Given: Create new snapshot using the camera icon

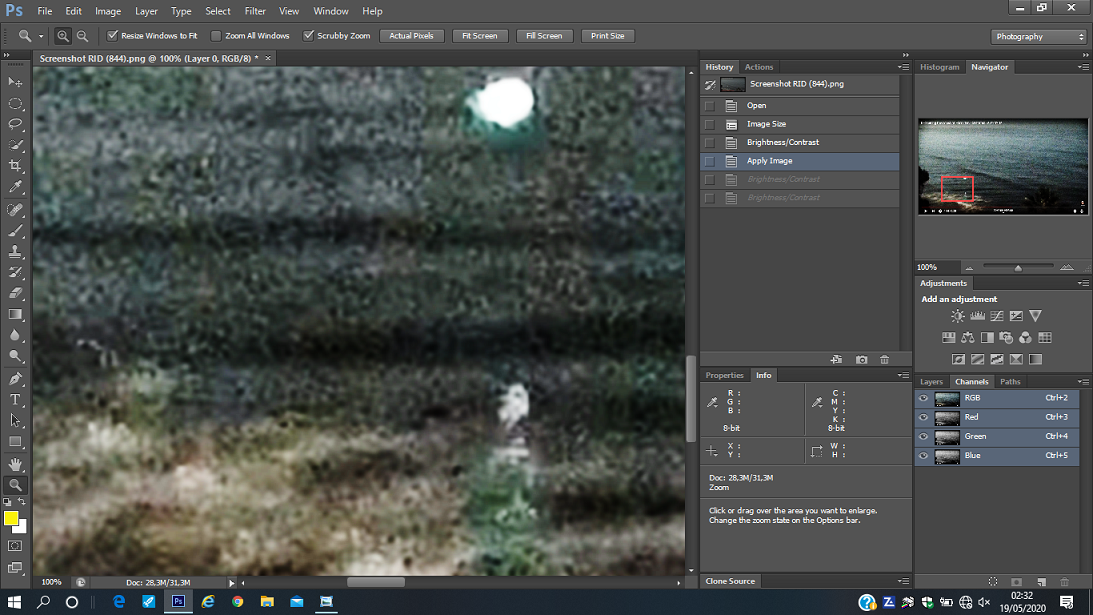Looking at the screenshot, I should (862, 359).
